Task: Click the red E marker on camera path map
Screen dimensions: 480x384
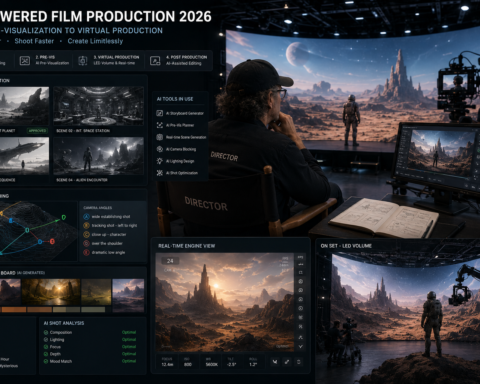Action: pyautogui.click(x=52, y=241)
